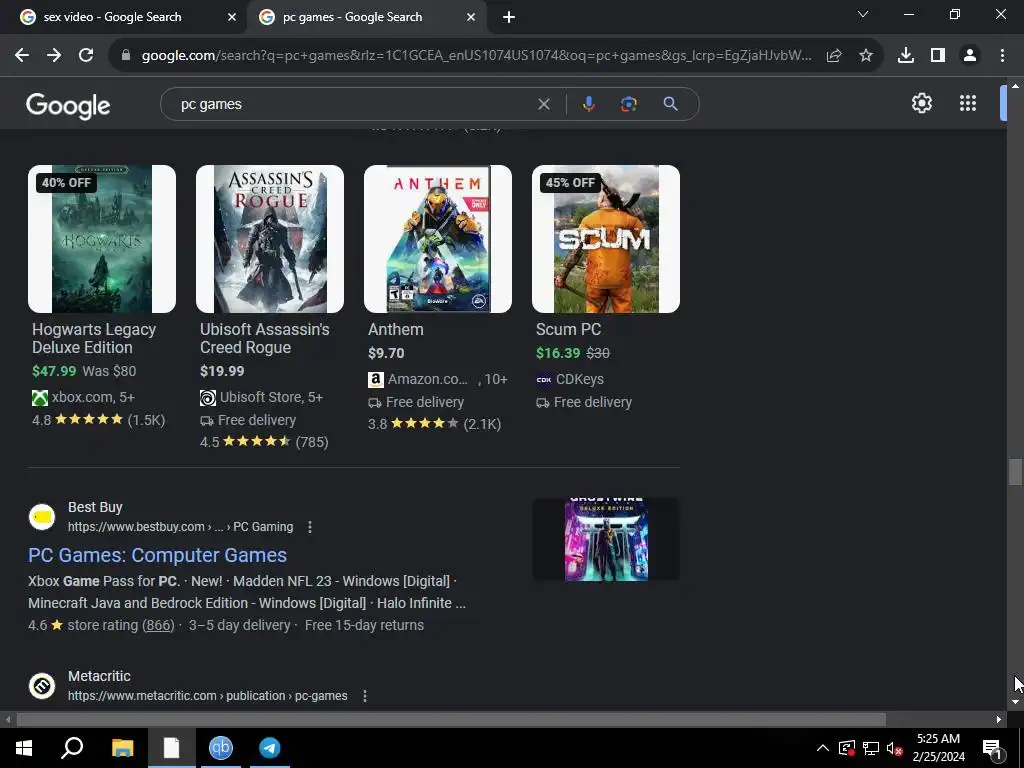Open Chrome downloads icon

(x=906, y=56)
